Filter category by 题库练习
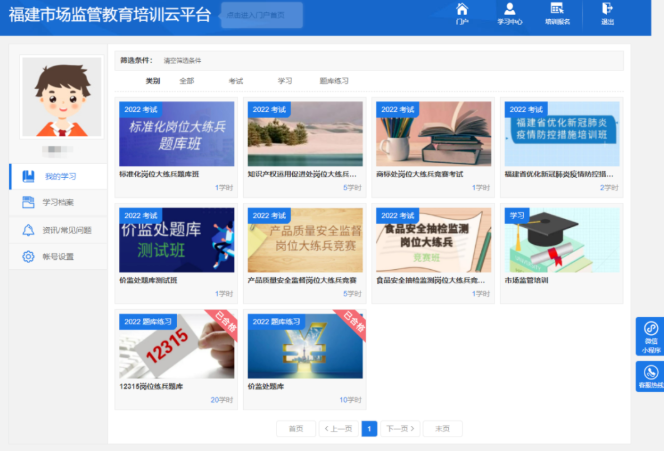Image resolution: width=664 pixels, height=455 pixels. [334, 80]
